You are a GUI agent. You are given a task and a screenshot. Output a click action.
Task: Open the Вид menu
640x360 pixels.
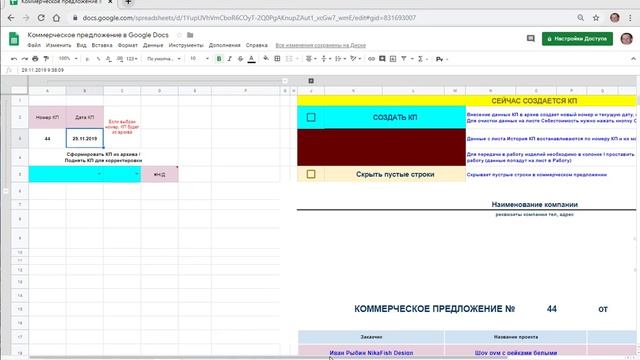point(81,45)
